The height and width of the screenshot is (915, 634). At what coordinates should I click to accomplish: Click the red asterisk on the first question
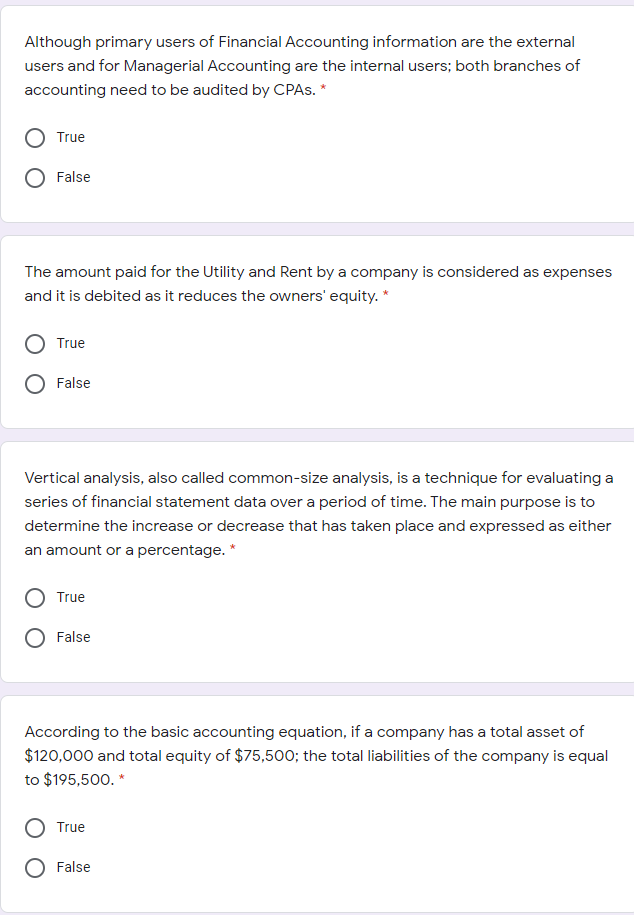(321, 89)
